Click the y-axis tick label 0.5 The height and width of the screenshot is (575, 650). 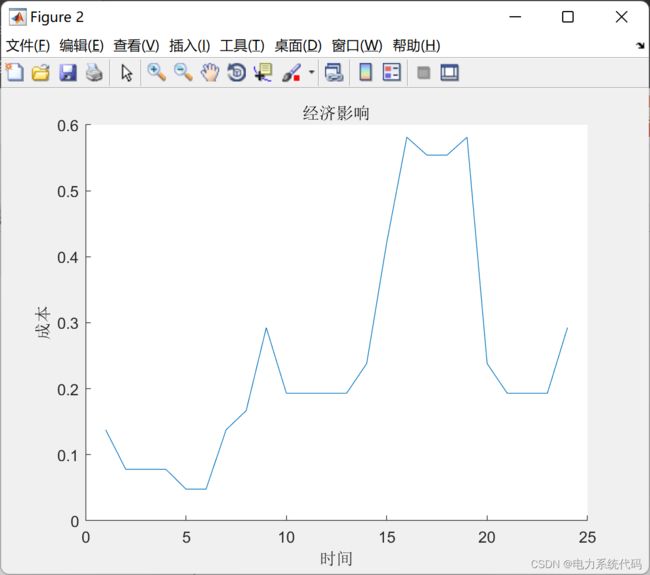[x=68, y=192]
